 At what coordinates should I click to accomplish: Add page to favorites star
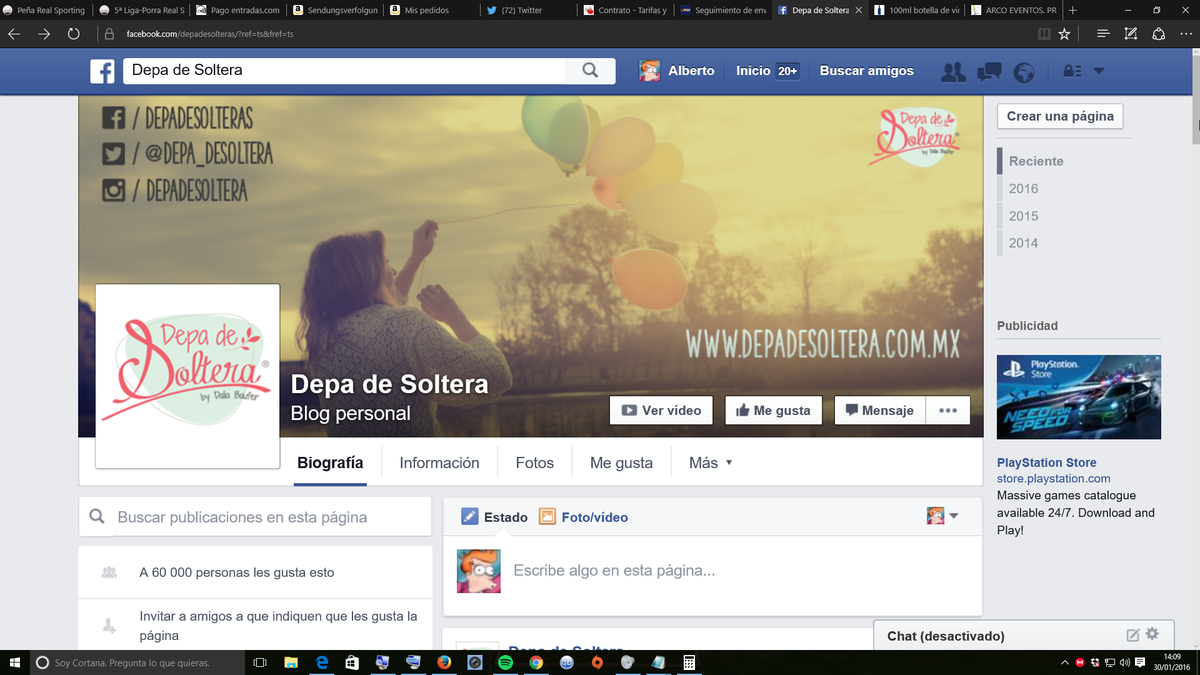point(1064,34)
